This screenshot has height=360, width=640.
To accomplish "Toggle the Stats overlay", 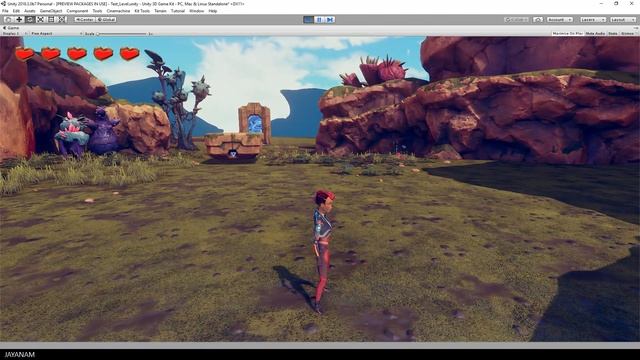I will 613,33.
